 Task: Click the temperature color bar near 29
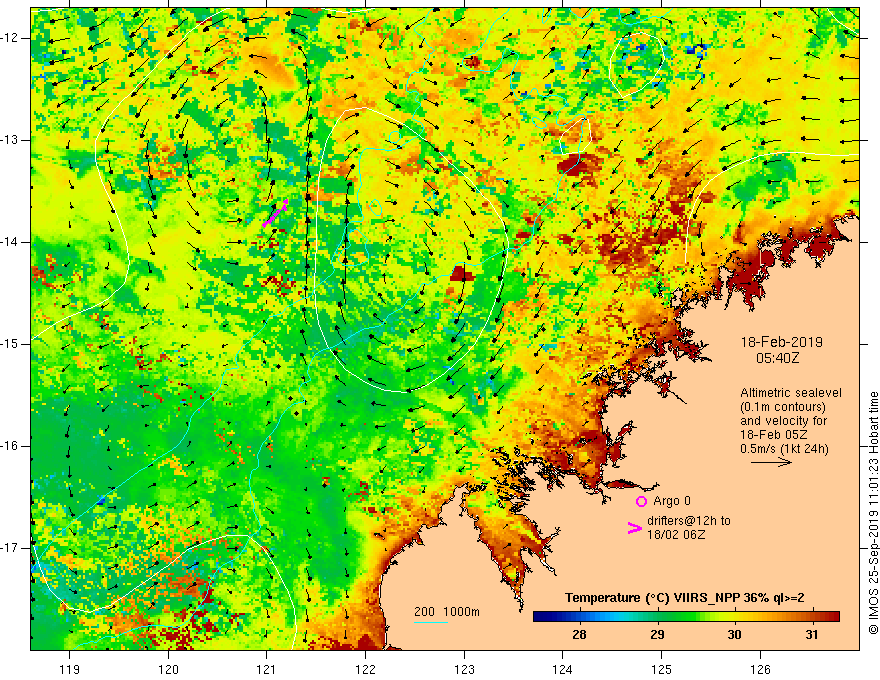click(x=657, y=617)
